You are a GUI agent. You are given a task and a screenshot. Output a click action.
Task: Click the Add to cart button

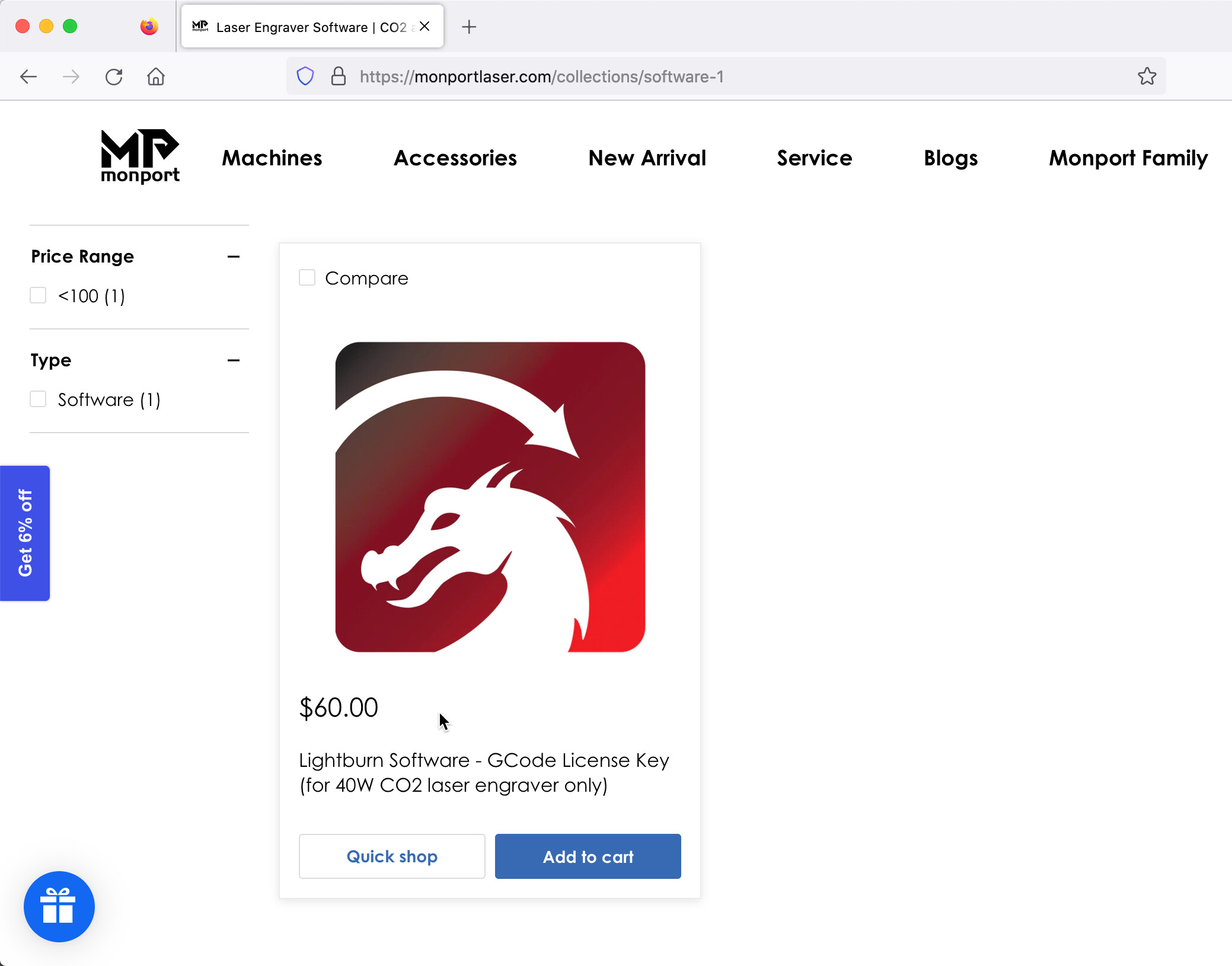tap(588, 856)
